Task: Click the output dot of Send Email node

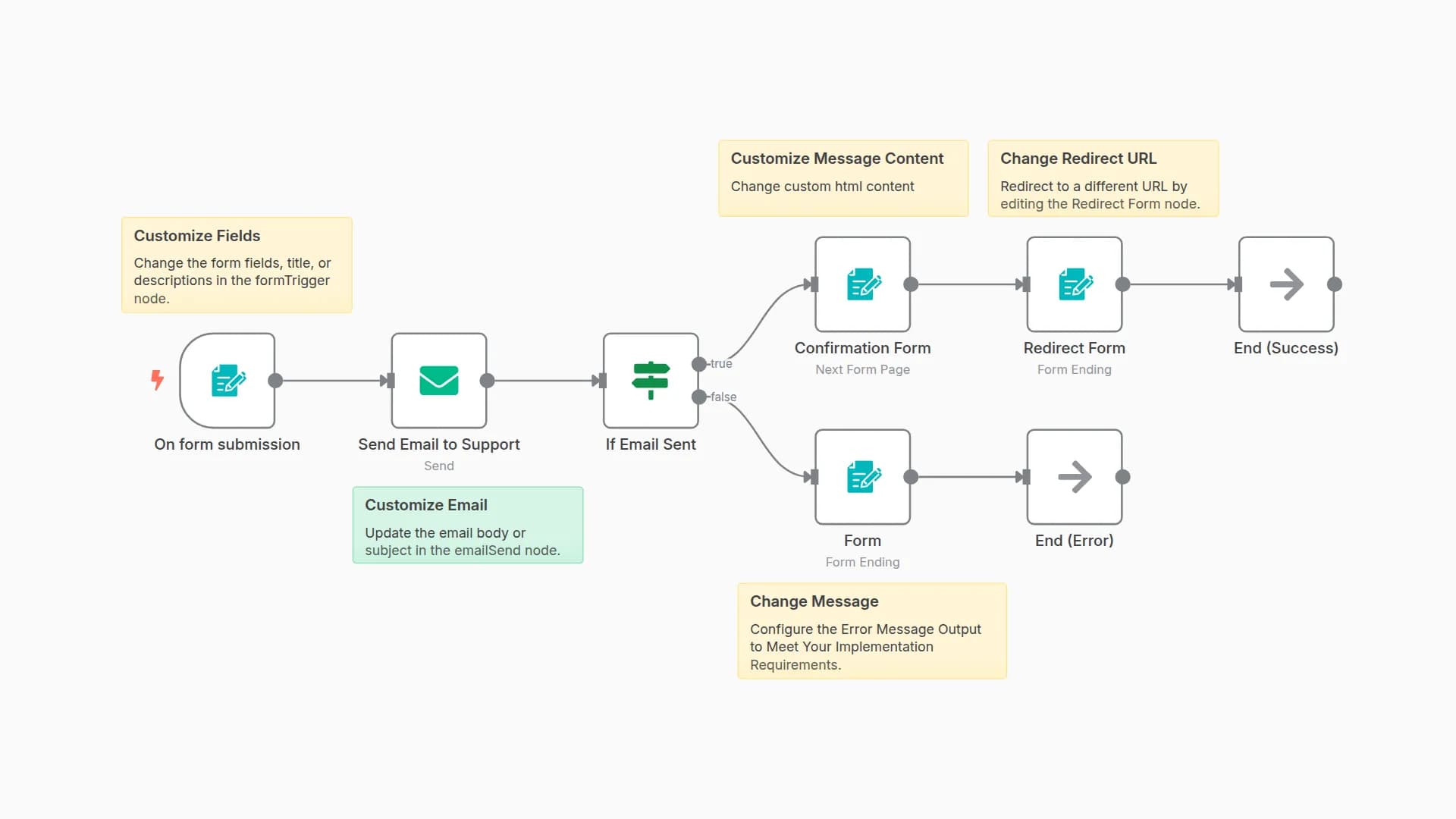Action: (488, 381)
